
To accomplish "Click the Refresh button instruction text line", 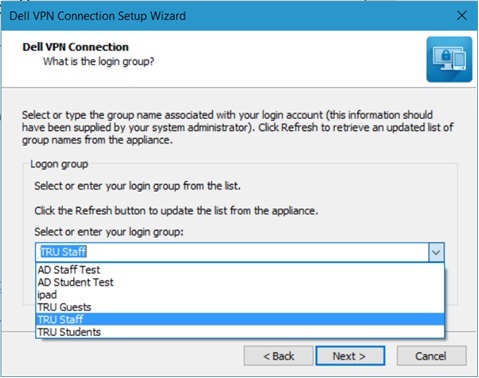I will coord(176,211).
